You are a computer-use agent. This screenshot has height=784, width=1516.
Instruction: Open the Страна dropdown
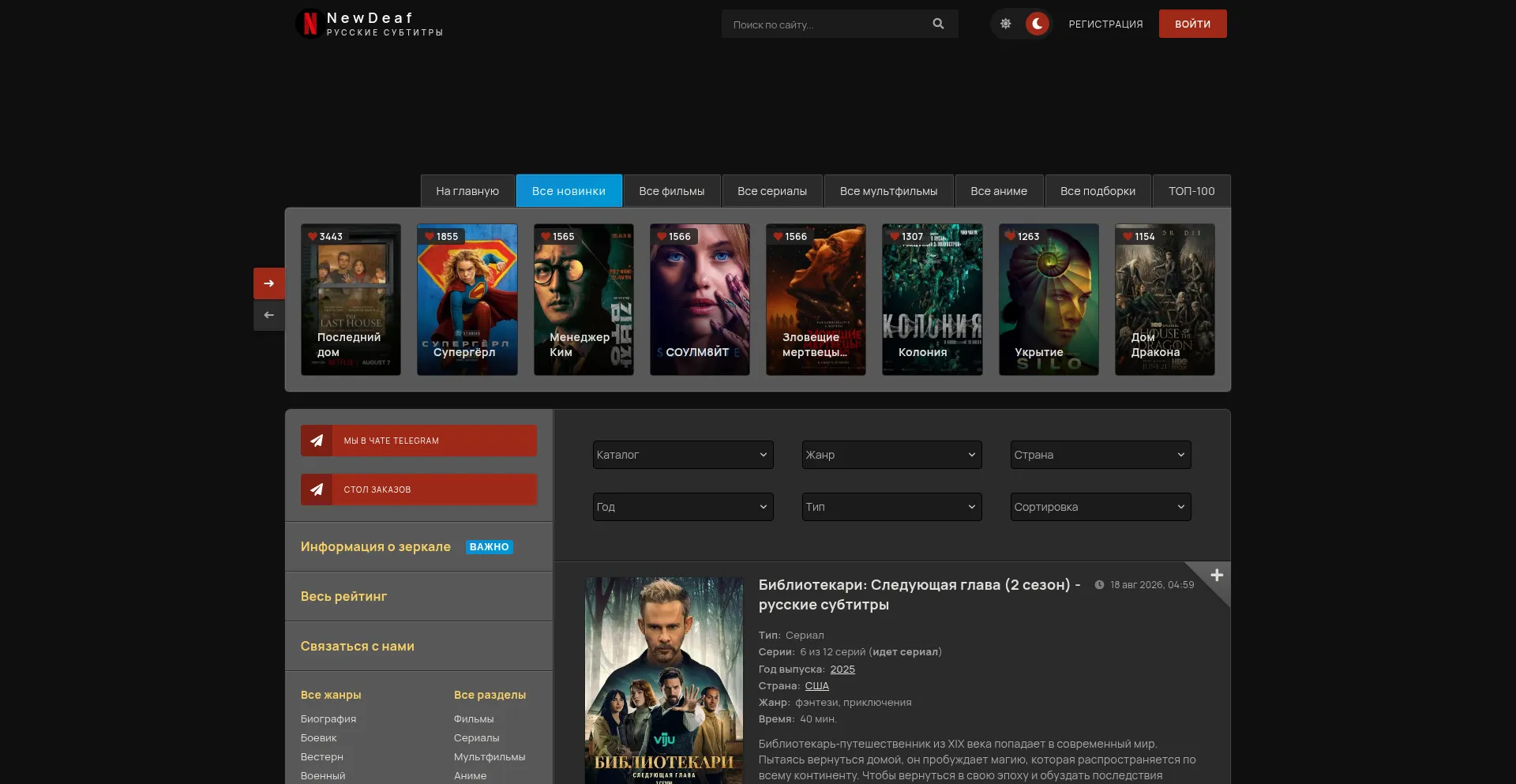pos(1101,455)
